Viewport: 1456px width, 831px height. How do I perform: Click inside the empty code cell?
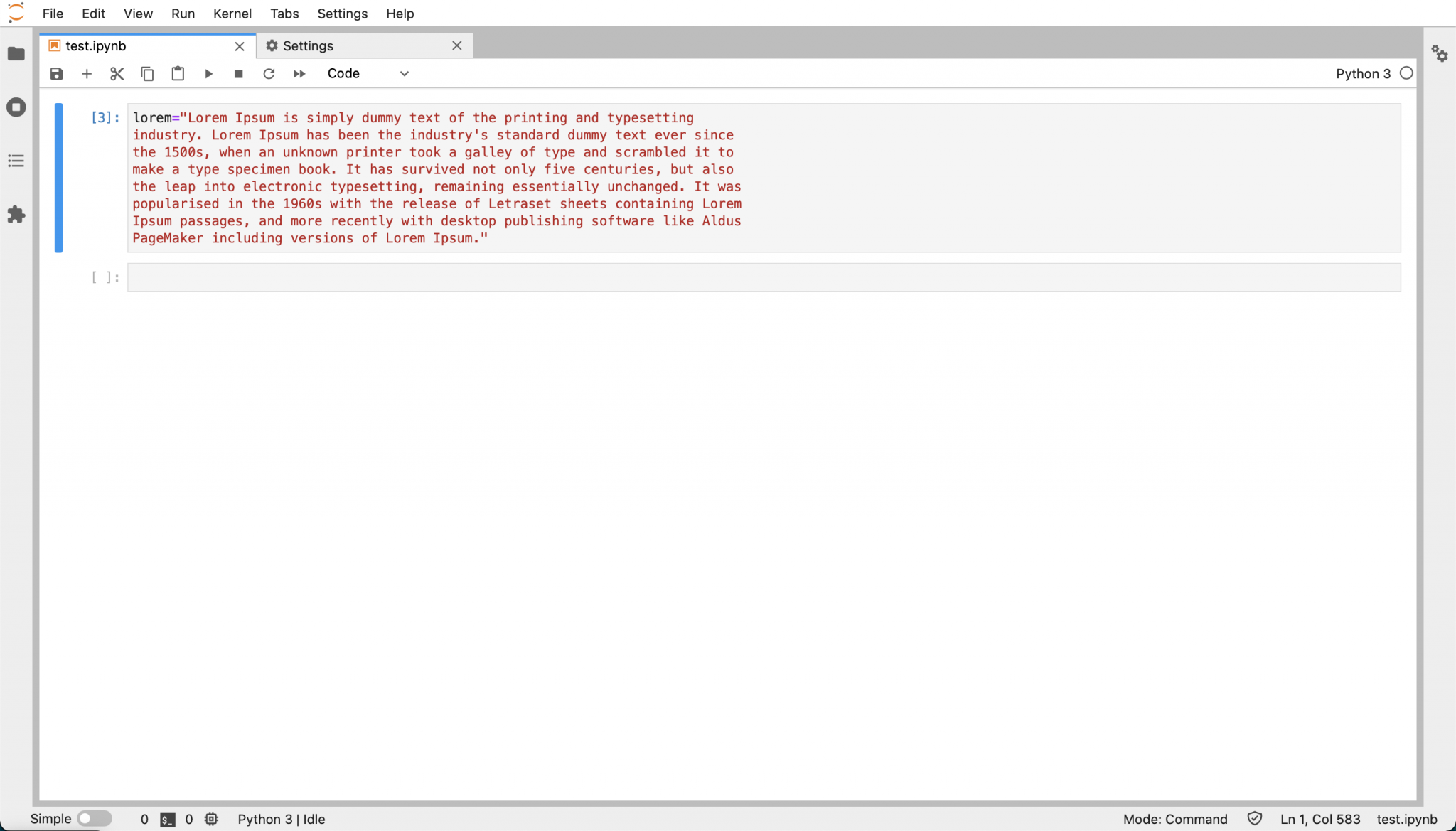coord(764,278)
